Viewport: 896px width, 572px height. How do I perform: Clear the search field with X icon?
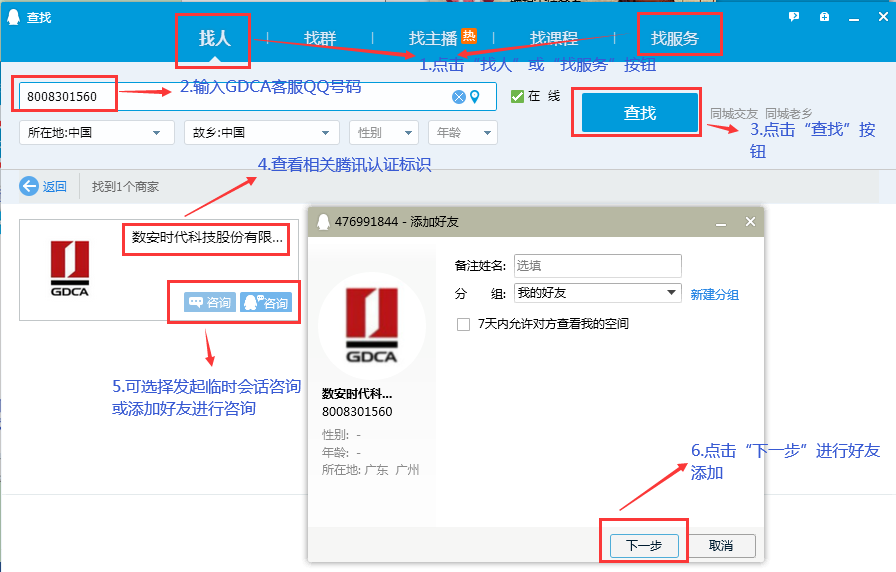click(458, 97)
